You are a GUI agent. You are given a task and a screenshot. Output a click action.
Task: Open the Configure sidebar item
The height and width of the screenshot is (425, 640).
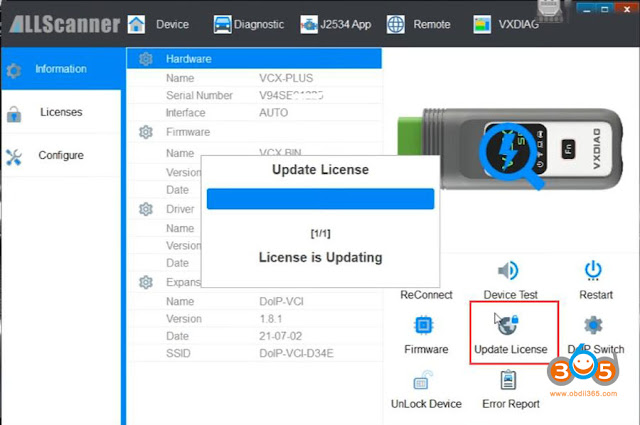click(61, 155)
